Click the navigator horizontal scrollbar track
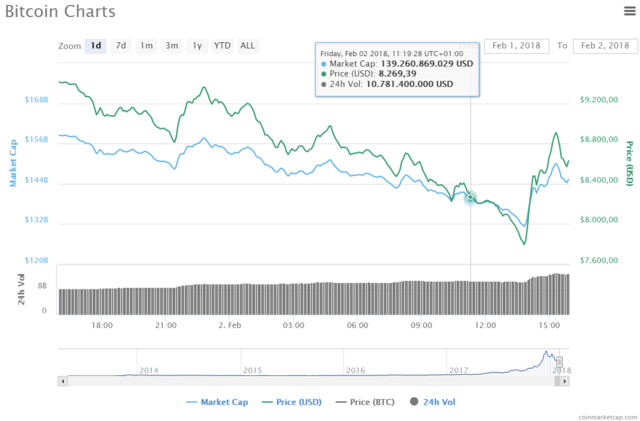The width and height of the screenshot is (640, 421). [310, 381]
